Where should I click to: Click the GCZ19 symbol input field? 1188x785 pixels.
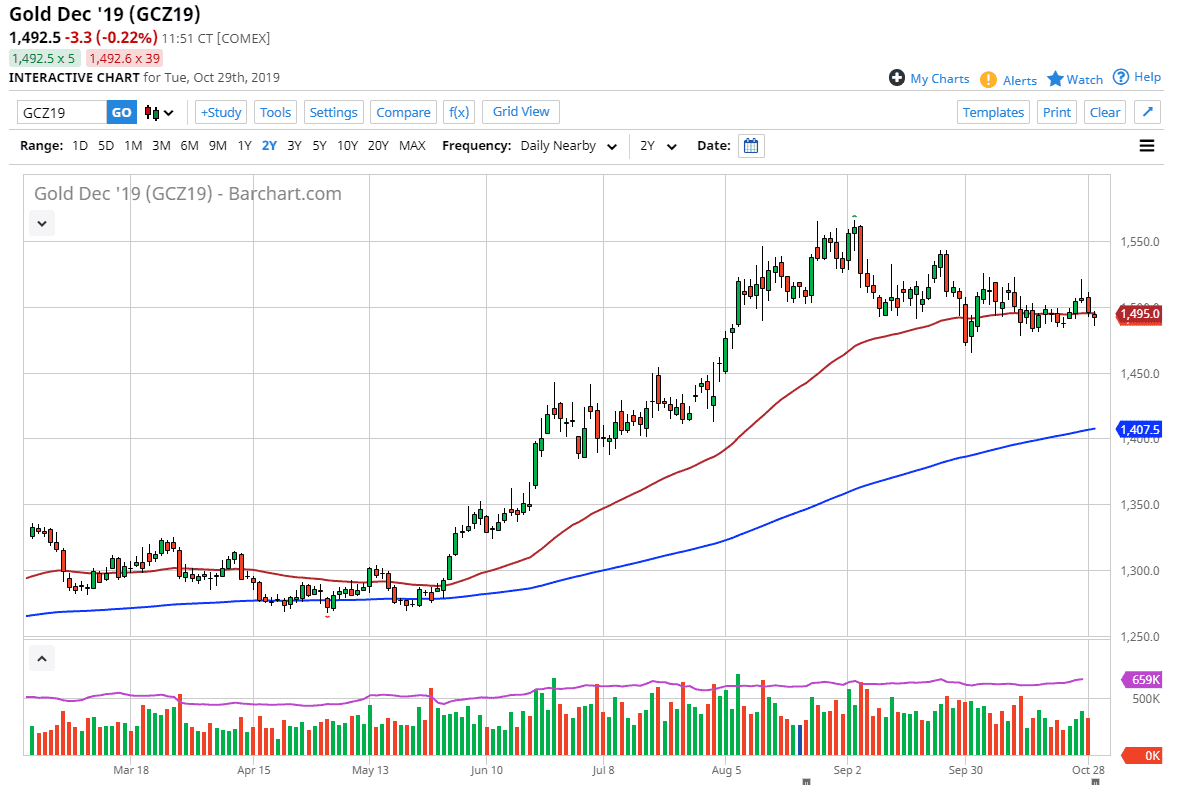(62, 112)
